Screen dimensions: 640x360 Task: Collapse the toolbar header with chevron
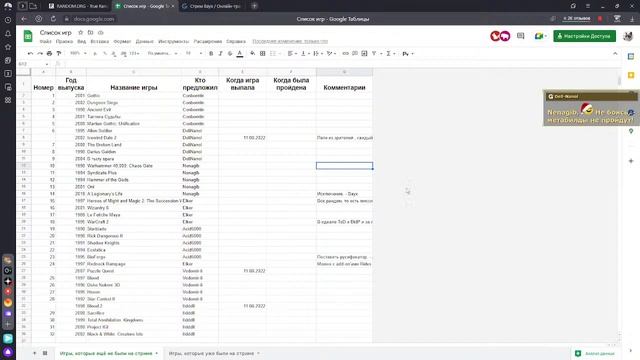pos(615,53)
